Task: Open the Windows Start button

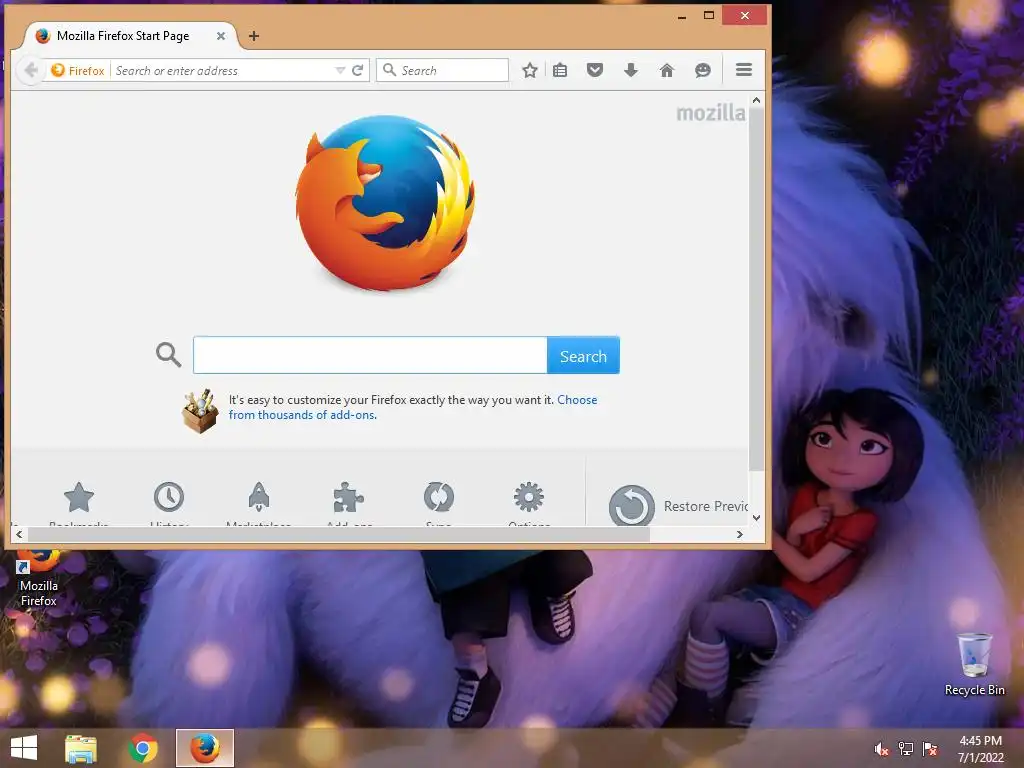Action: point(24,748)
